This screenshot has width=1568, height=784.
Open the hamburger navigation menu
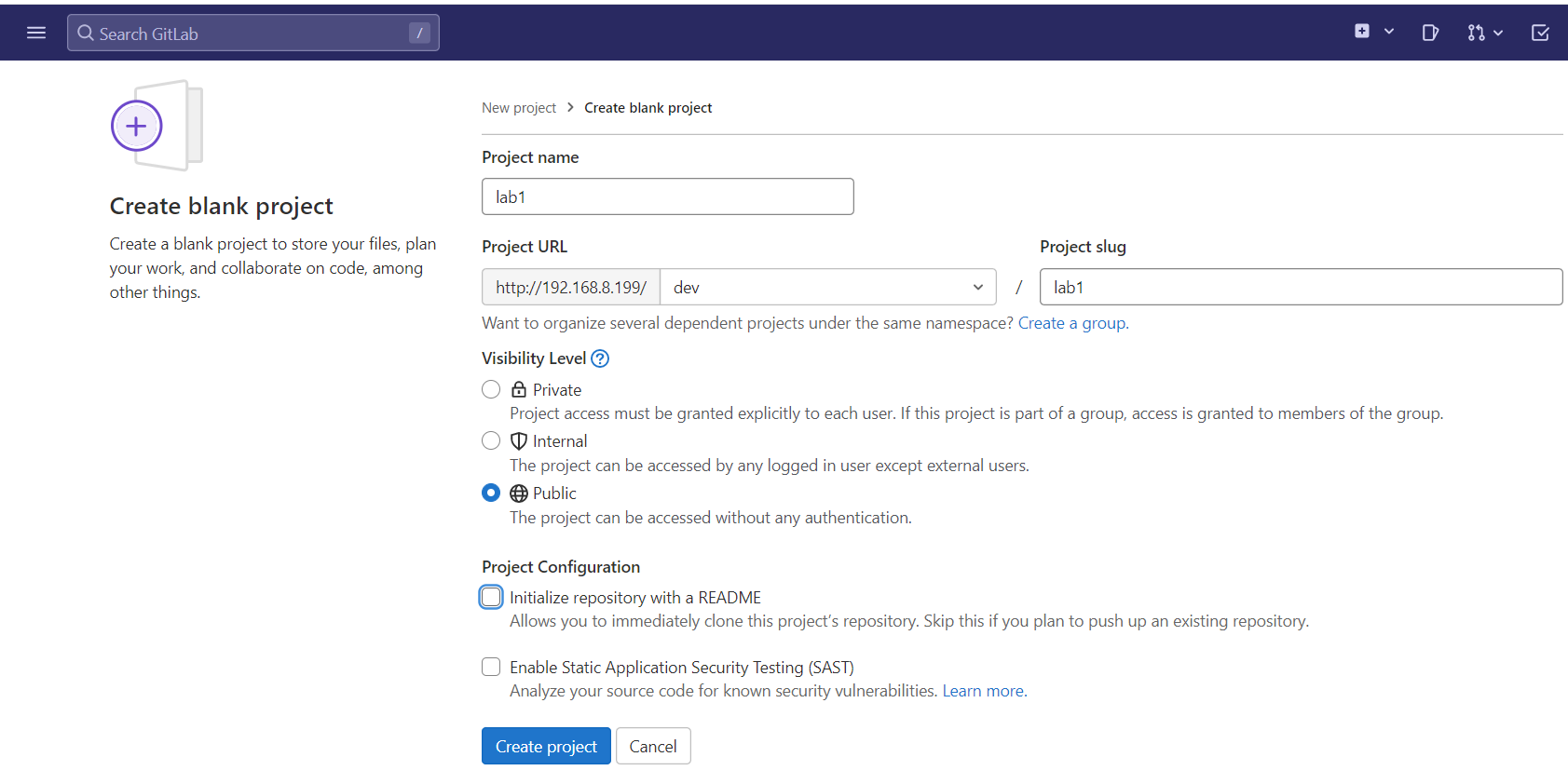click(36, 34)
